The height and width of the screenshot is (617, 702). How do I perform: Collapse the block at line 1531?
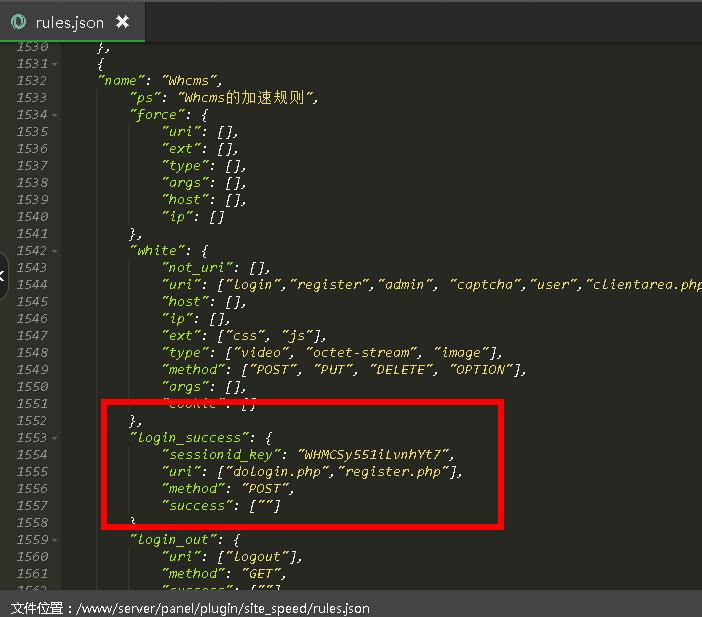(x=55, y=64)
